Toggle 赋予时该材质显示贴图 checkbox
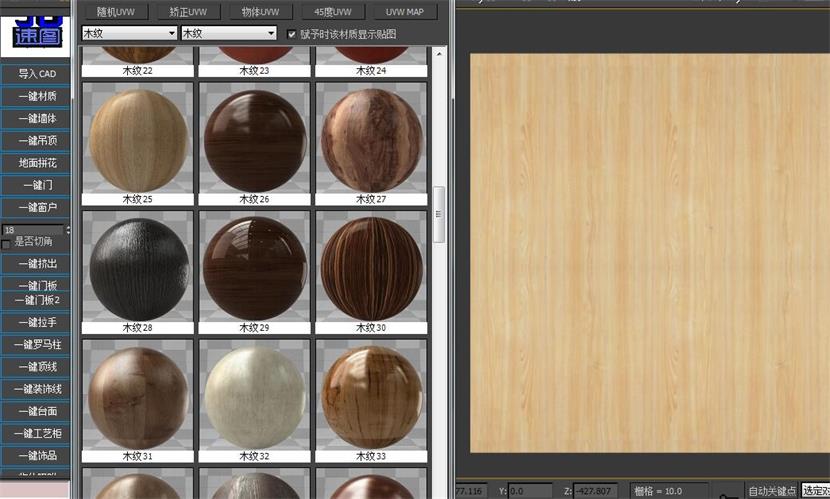This screenshot has height=499, width=830. pos(291,34)
